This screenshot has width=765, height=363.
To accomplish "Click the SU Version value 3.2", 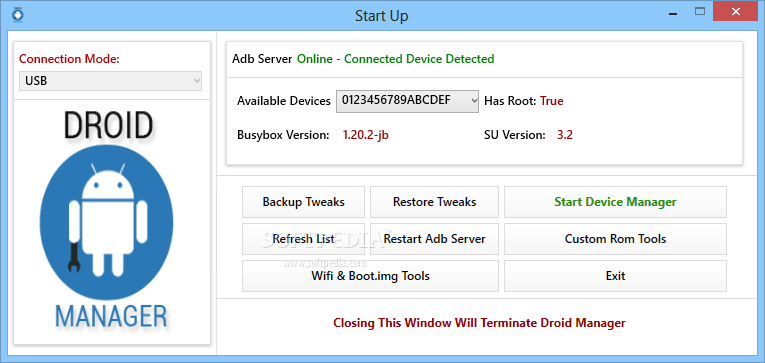I will click(564, 135).
